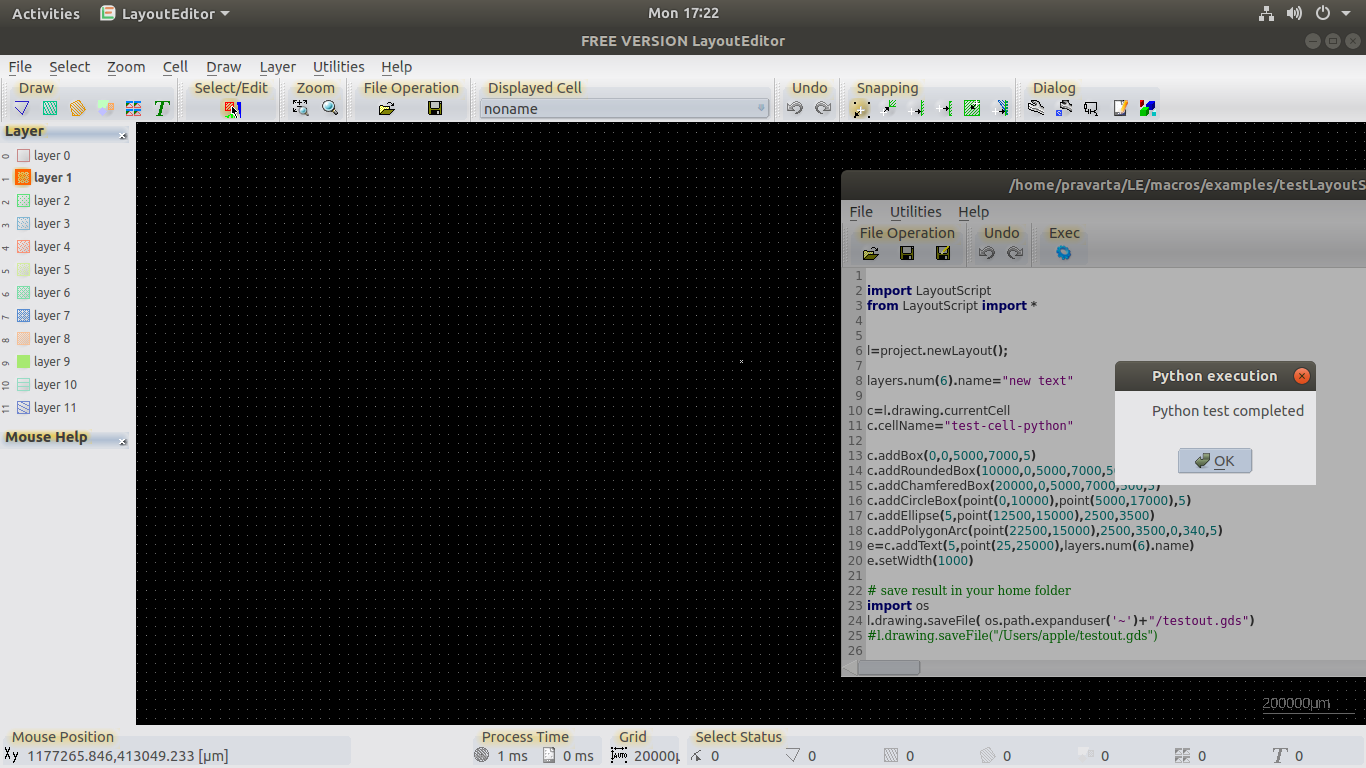The width and height of the screenshot is (1366, 768).
Task: Redo action in main toolbar
Action: pyautogui.click(x=823, y=108)
